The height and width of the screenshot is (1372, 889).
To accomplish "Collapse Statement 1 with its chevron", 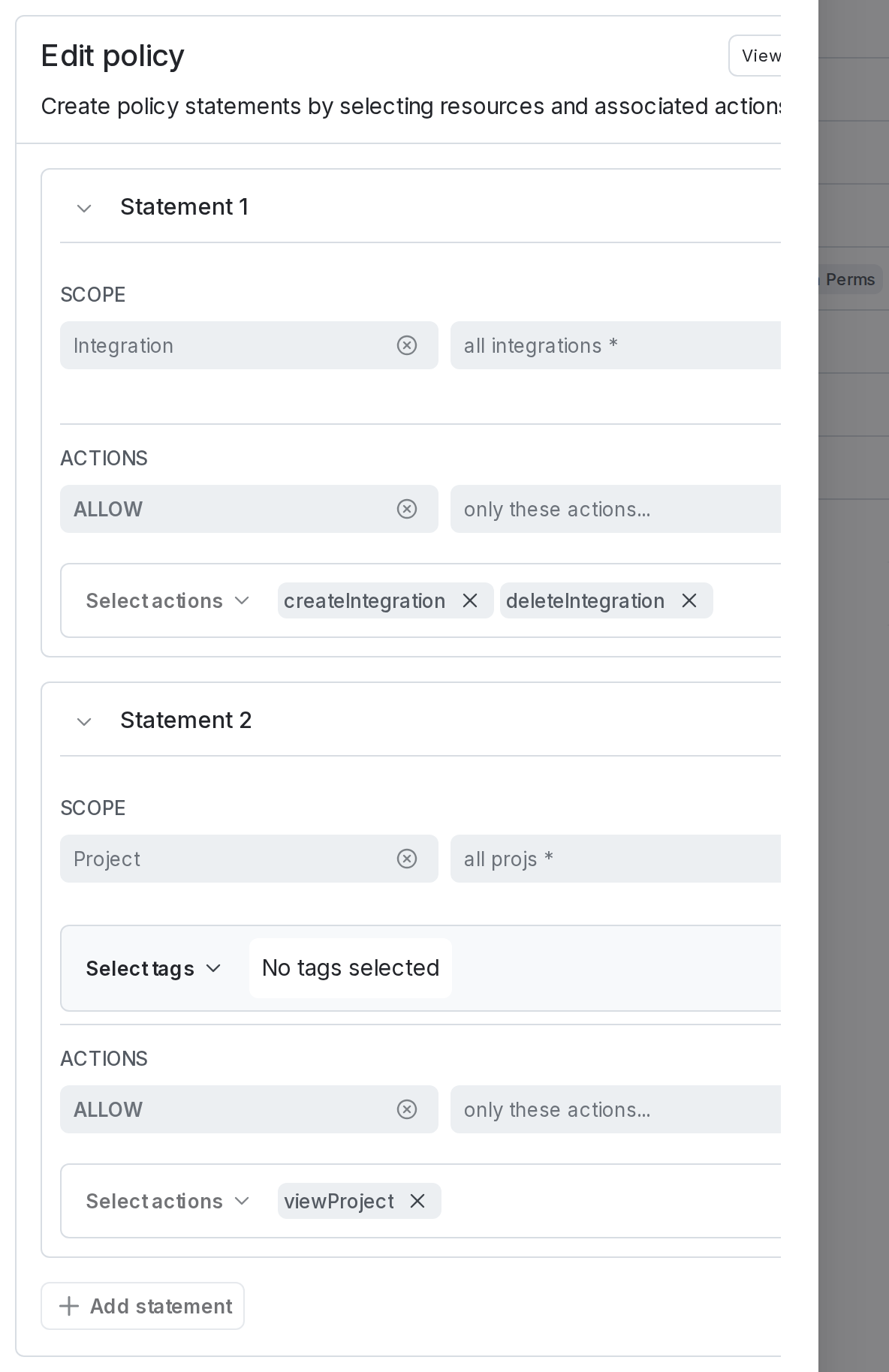I will click(85, 208).
